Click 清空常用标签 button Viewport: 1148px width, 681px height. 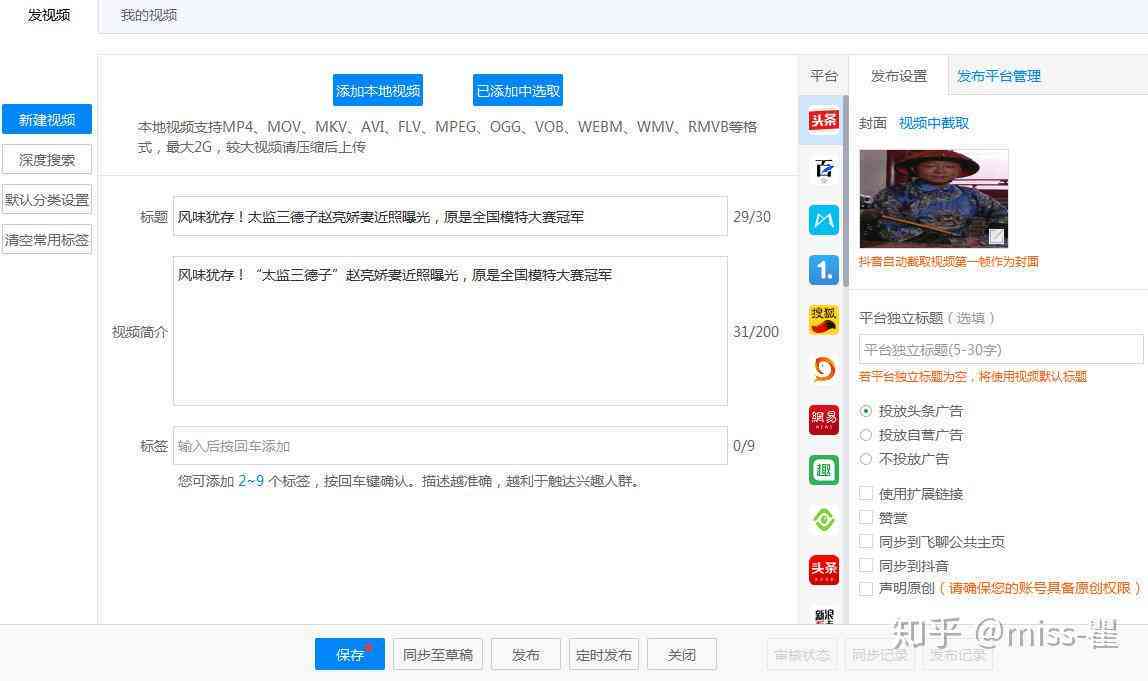click(x=47, y=239)
